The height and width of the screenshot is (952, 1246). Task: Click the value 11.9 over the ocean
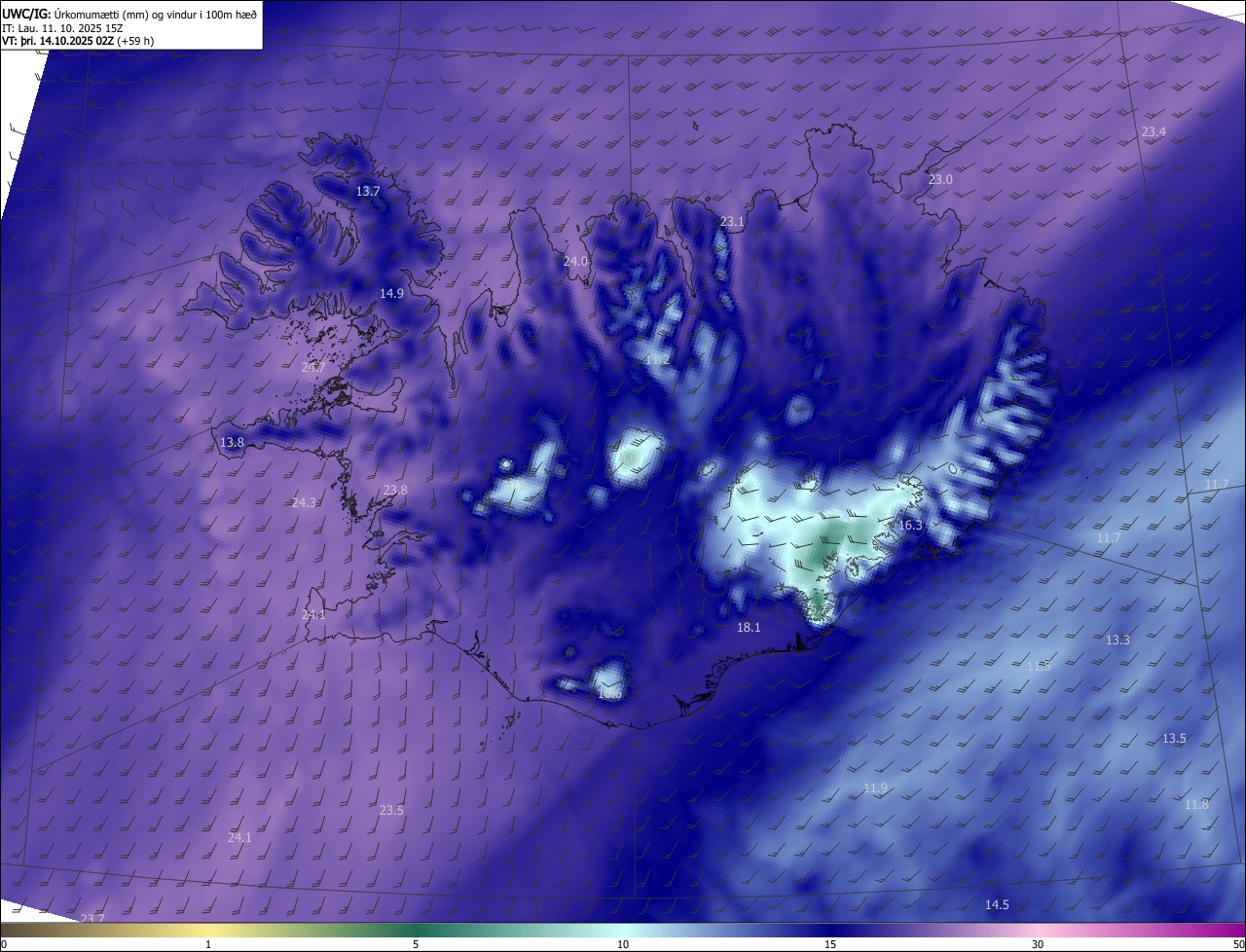[875, 788]
